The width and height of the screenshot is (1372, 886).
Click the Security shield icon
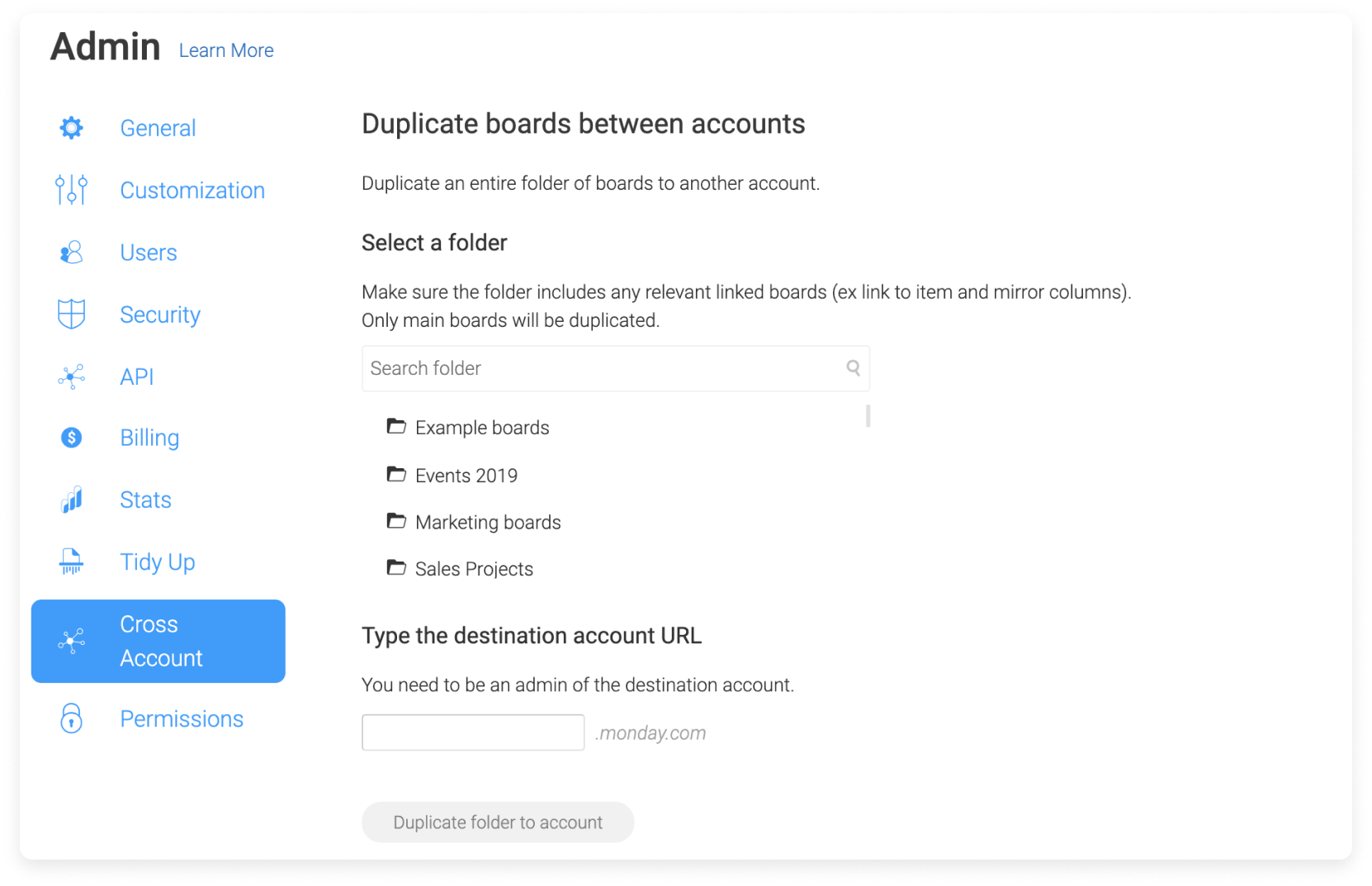pos(72,314)
